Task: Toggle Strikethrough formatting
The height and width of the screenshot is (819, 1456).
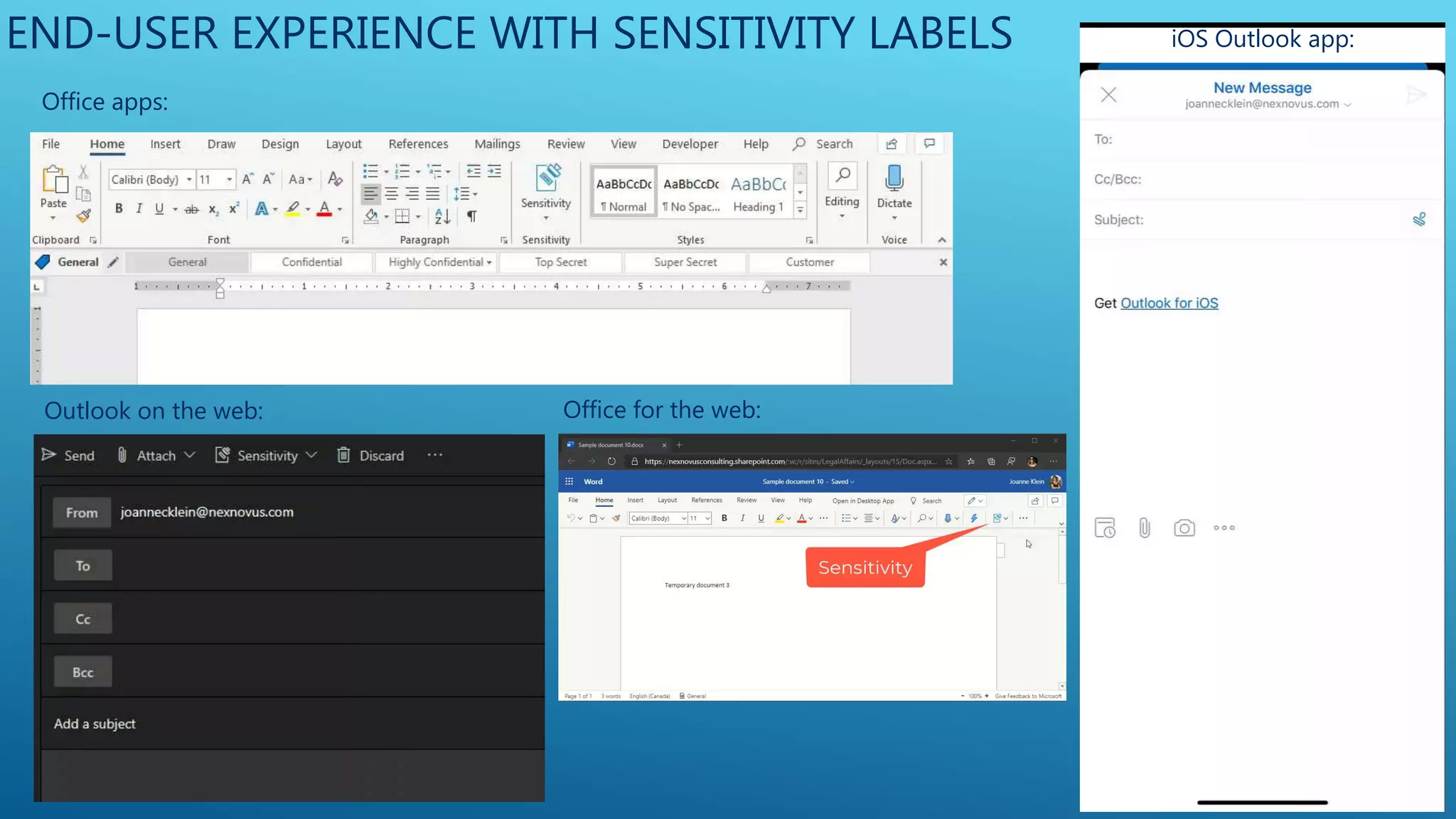Action: click(191, 209)
